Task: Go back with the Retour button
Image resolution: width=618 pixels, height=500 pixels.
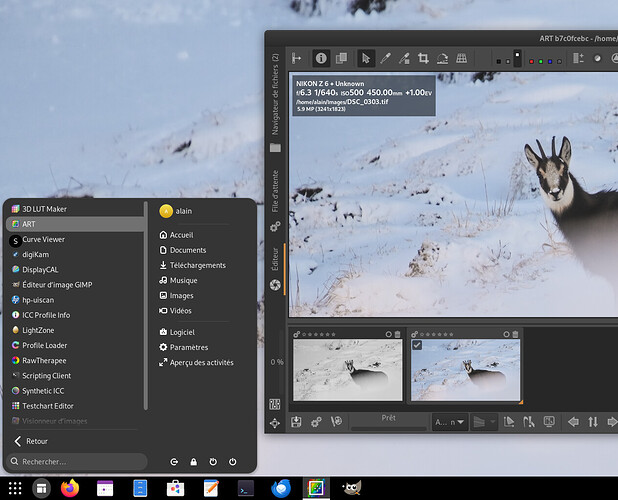Action: coord(31,441)
